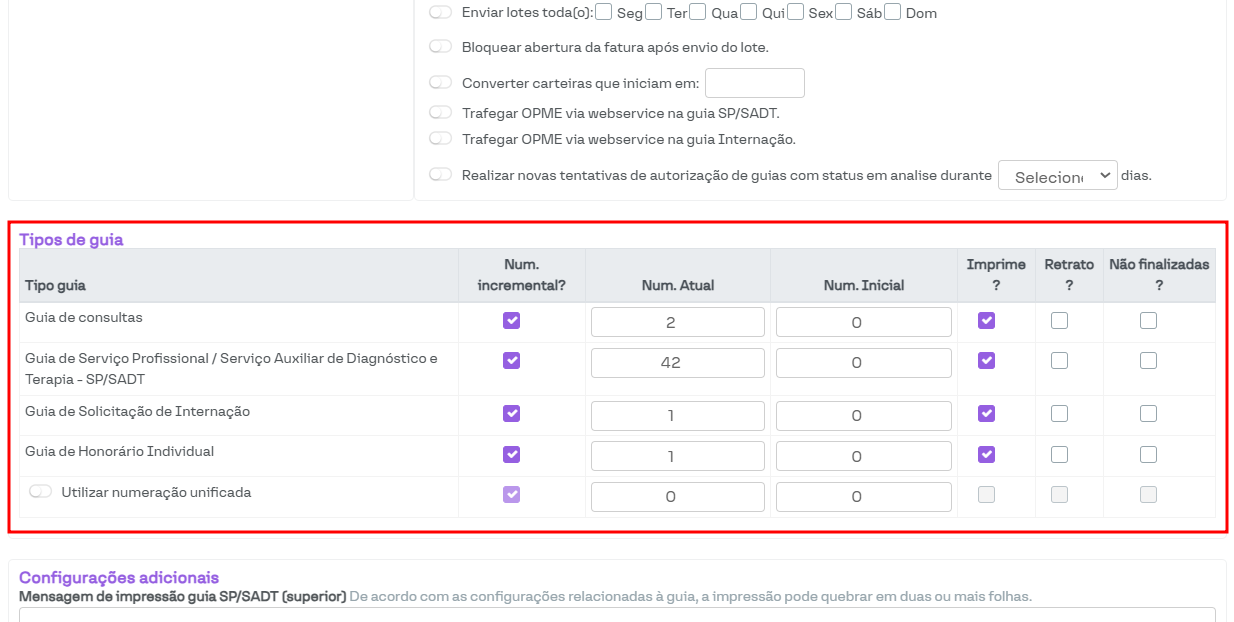Image resolution: width=1234 pixels, height=622 pixels.
Task: Click the 'Converter carteiras' text input field
Action: [754, 83]
